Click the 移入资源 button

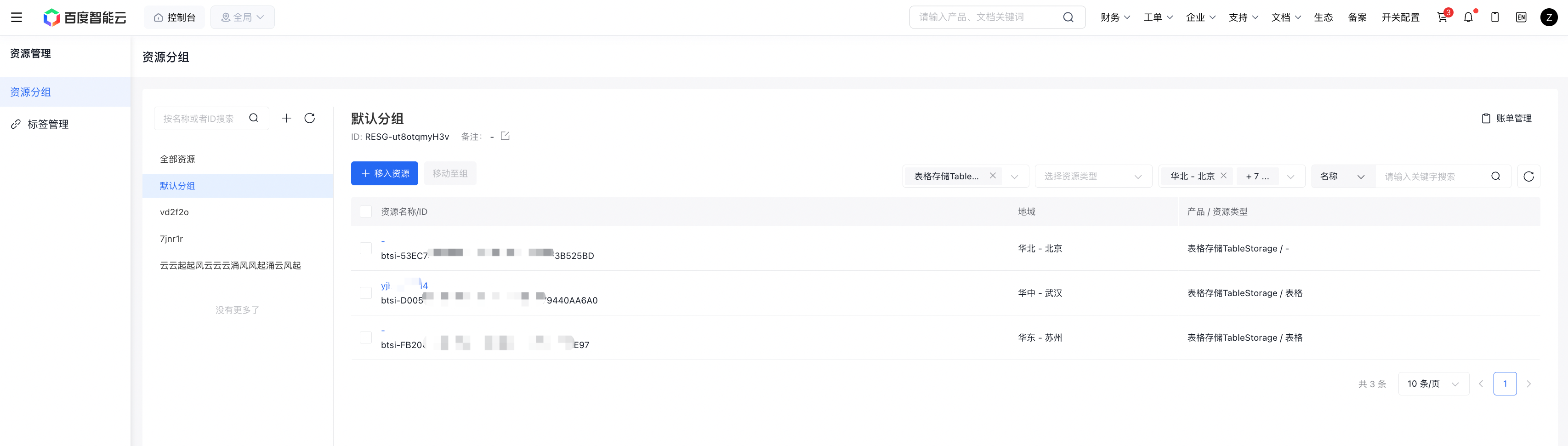[x=385, y=174]
